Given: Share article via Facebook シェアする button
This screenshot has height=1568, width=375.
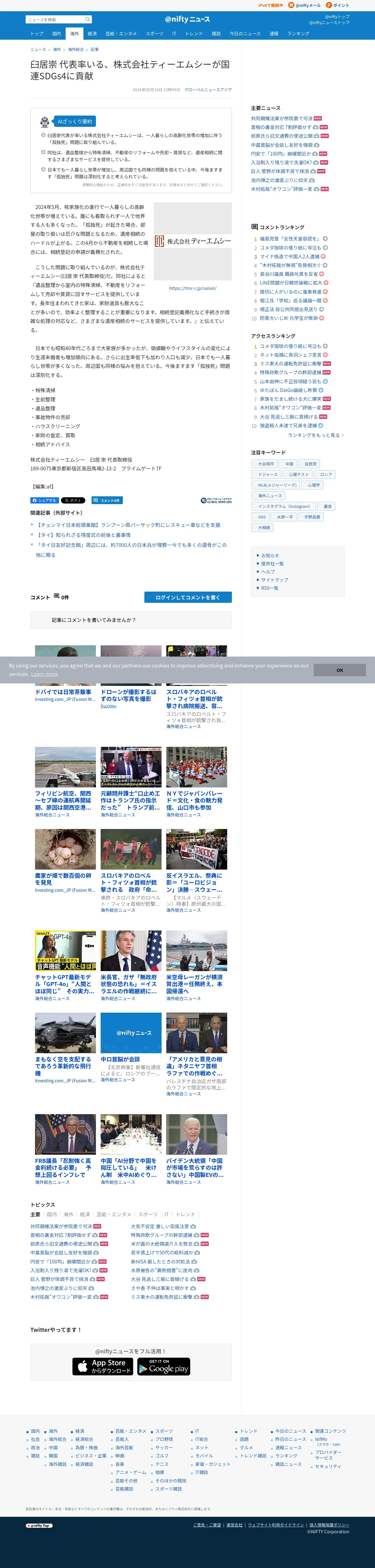Looking at the screenshot, I should [x=44, y=500].
